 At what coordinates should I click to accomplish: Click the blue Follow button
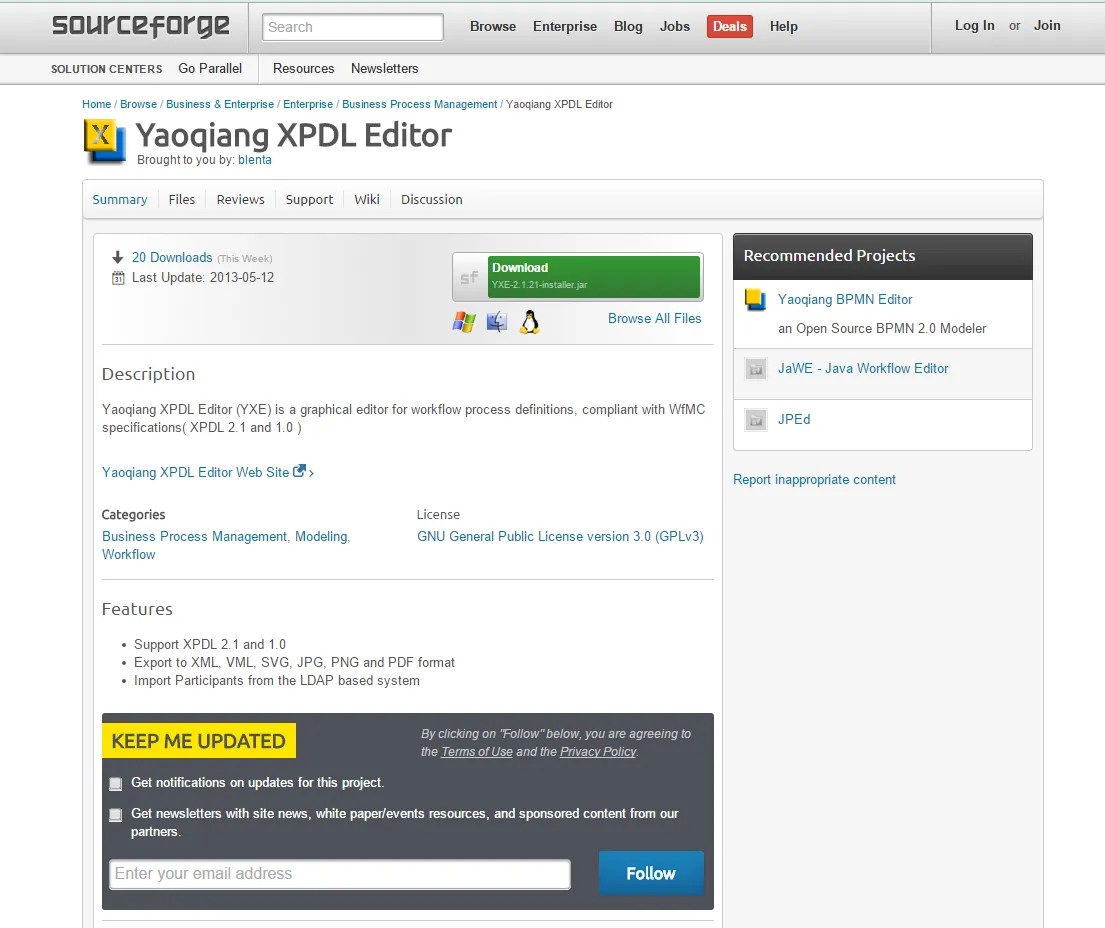pos(651,874)
